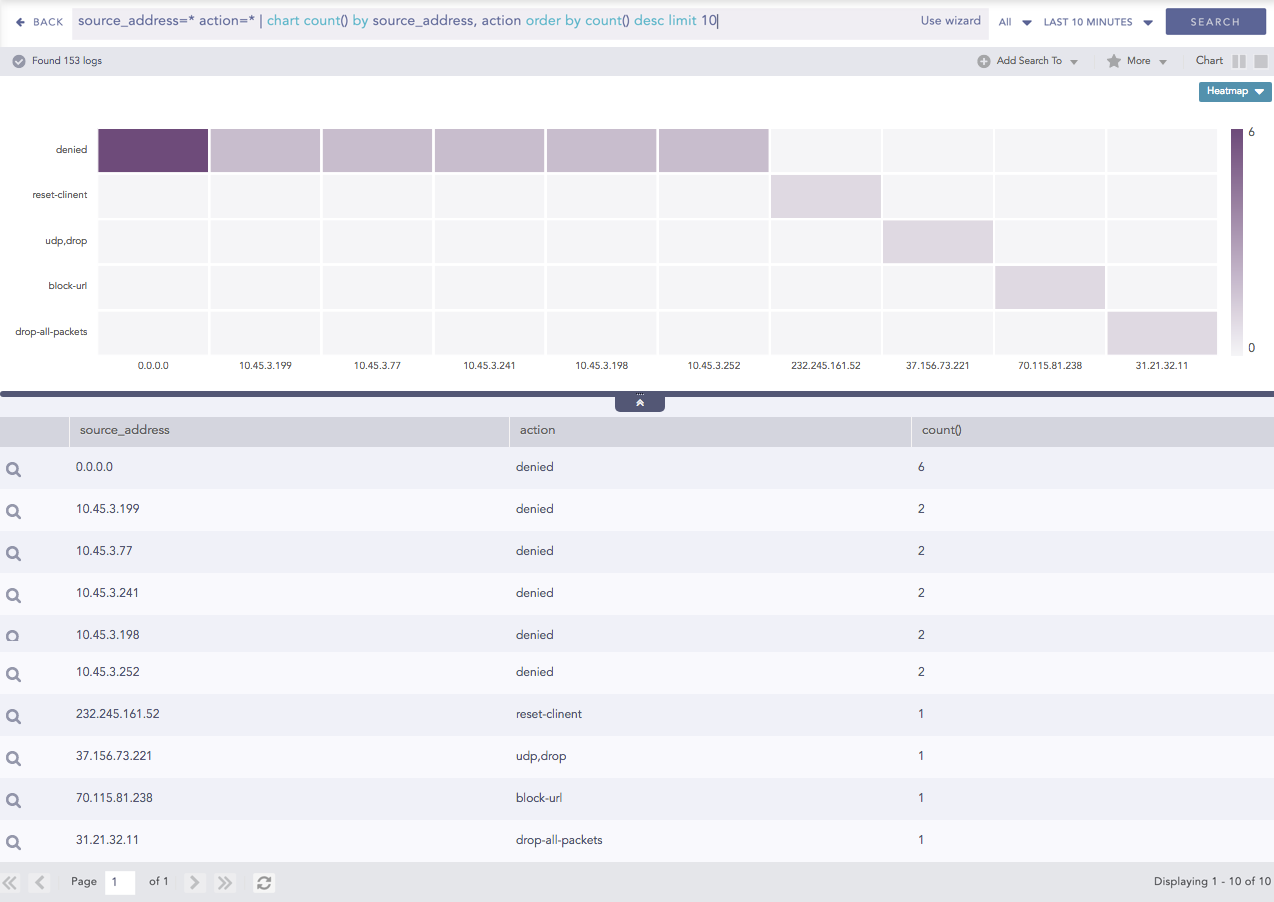Image resolution: width=1274 pixels, height=902 pixels.
Task: Collapse the chart using the chevron divider
Action: coord(639,401)
